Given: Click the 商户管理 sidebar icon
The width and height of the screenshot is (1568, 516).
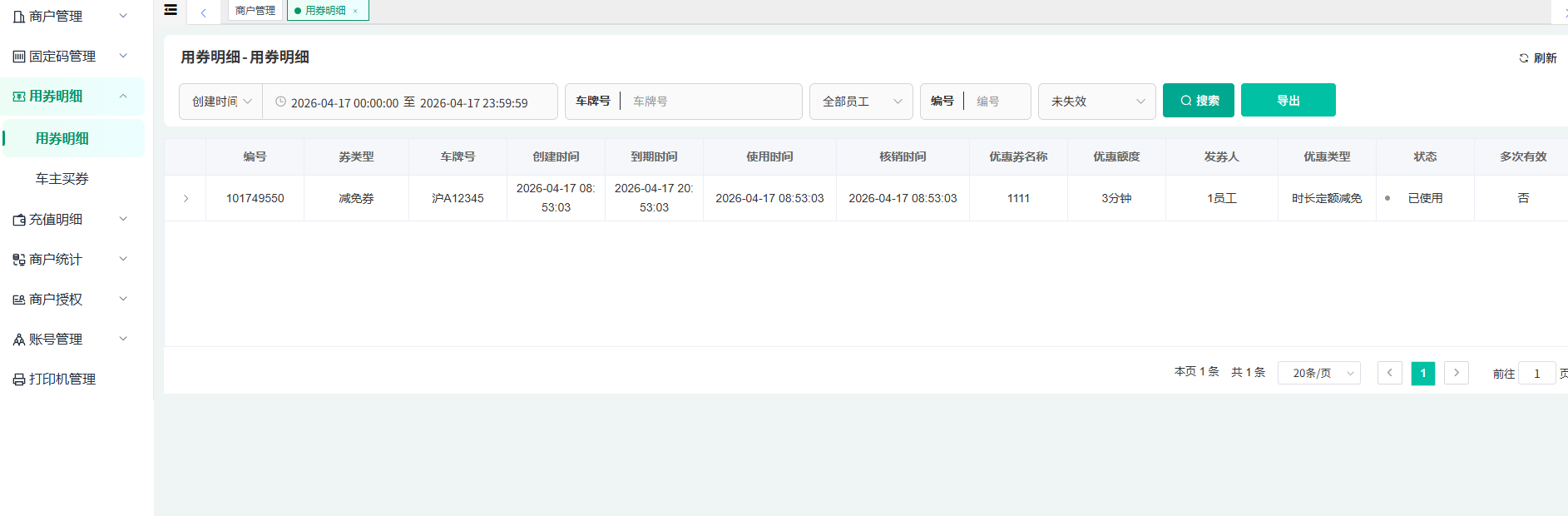Looking at the screenshot, I should coord(19,17).
